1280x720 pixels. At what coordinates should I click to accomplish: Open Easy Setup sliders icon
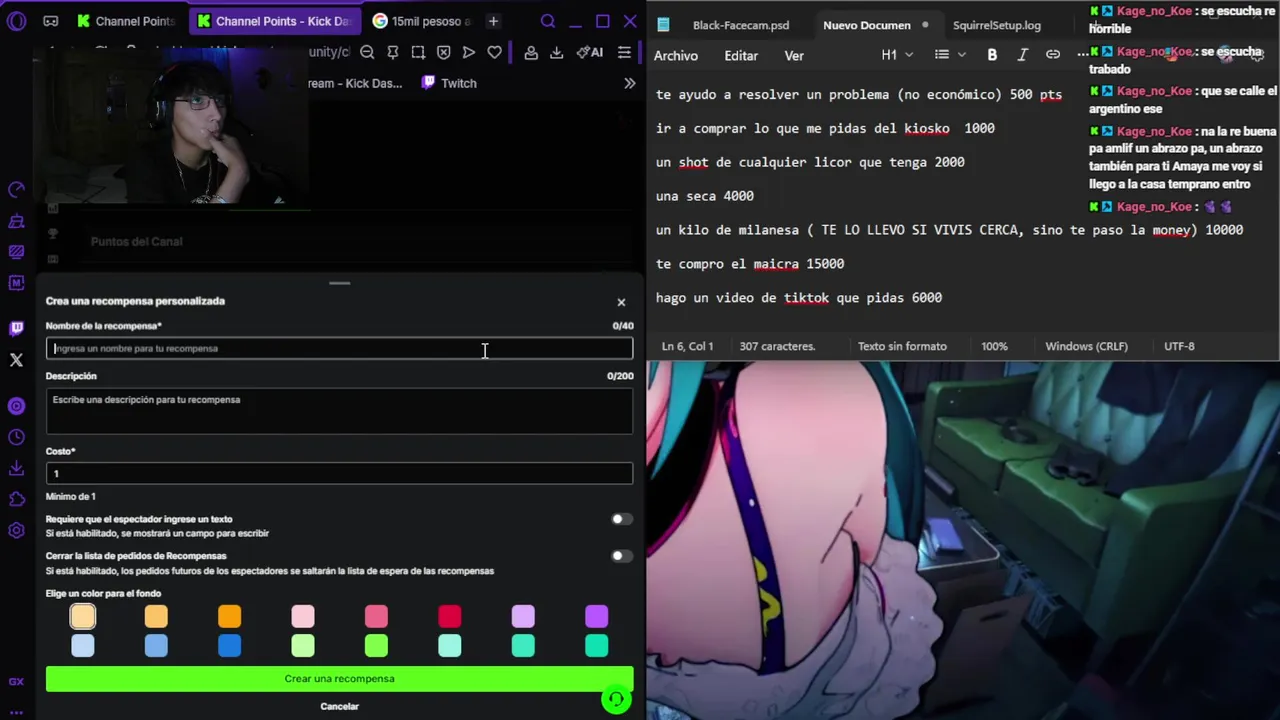tap(624, 52)
